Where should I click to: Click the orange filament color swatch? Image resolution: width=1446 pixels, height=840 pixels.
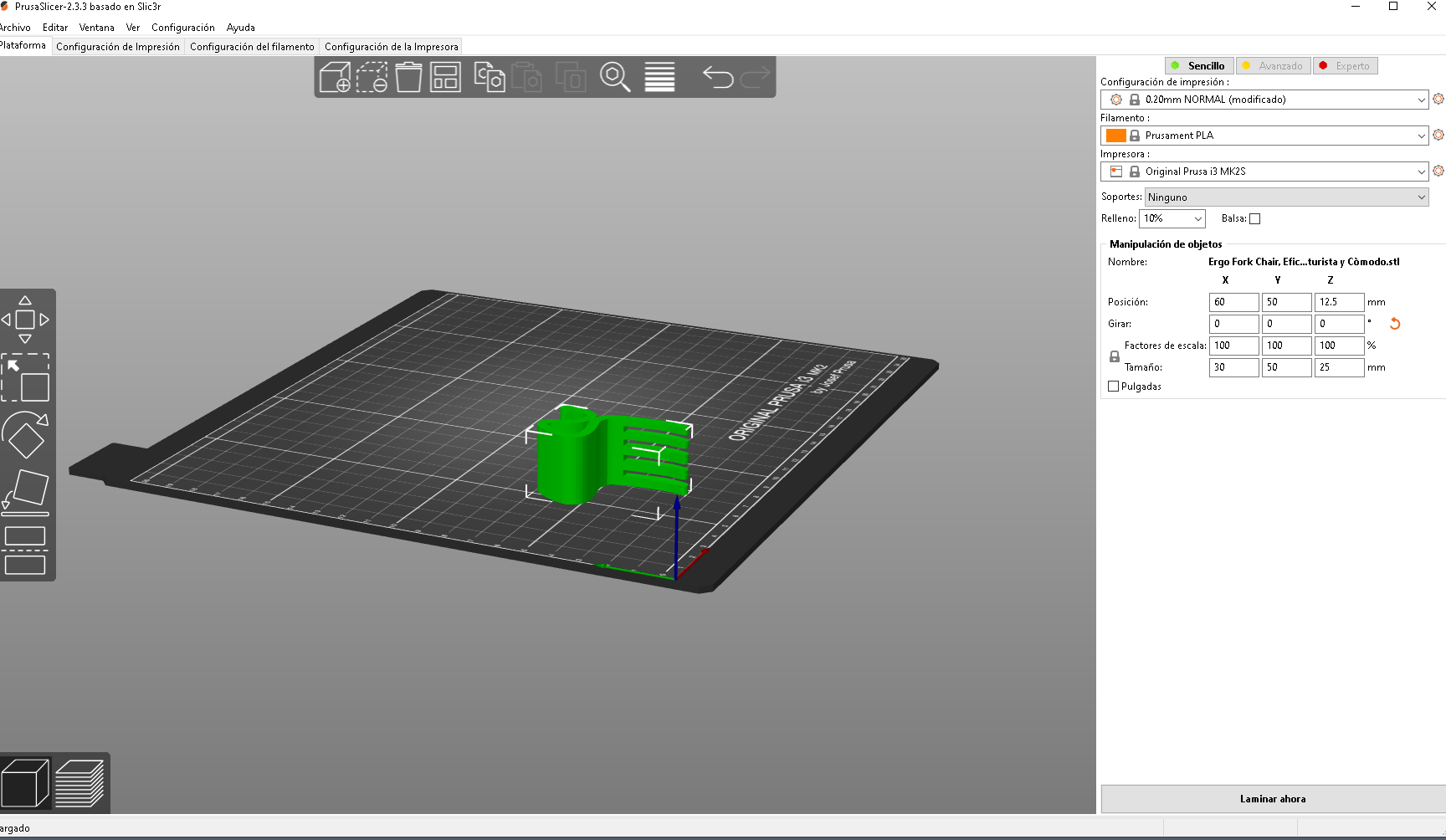1116,136
